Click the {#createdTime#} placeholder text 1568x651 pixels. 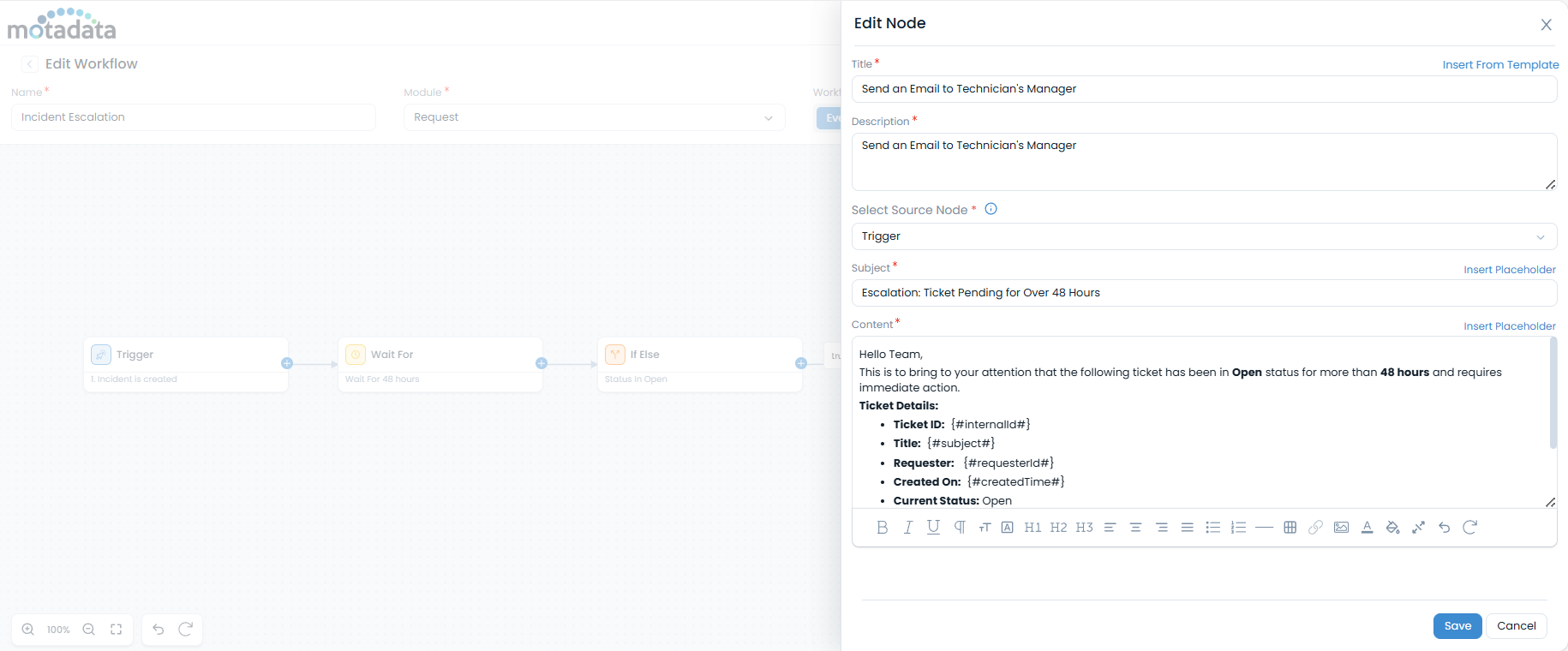coord(1015,482)
